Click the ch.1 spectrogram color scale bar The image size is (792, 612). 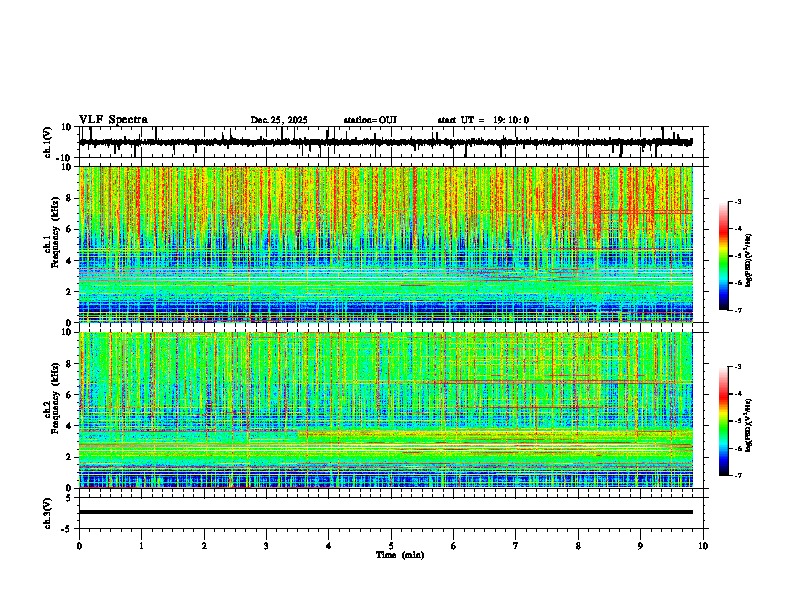coord(724,256)
